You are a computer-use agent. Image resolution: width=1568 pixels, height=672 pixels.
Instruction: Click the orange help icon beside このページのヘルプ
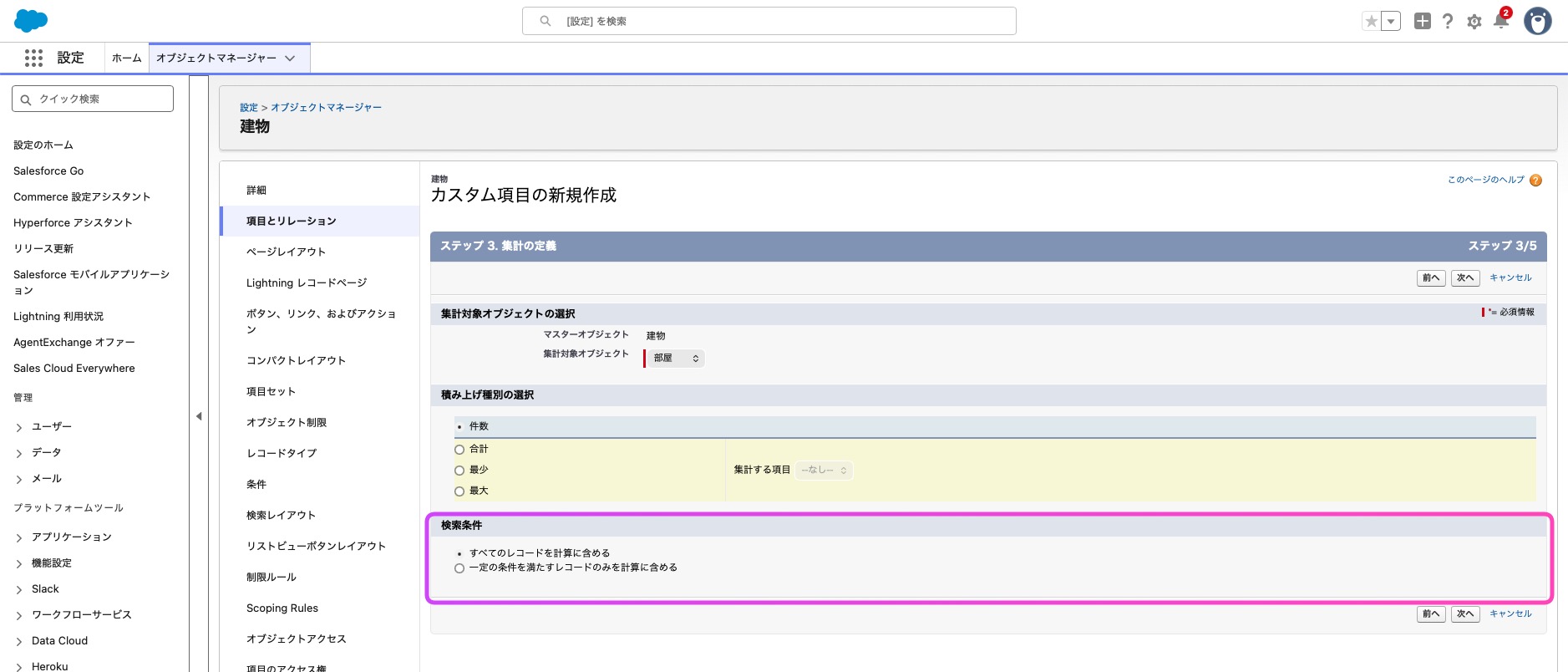point(1535,181)
